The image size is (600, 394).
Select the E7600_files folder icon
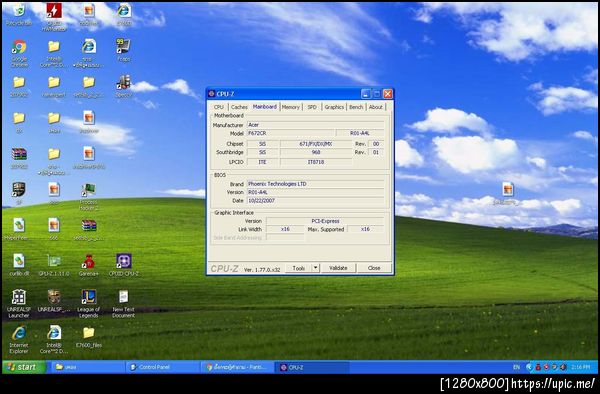click(89, 337)
